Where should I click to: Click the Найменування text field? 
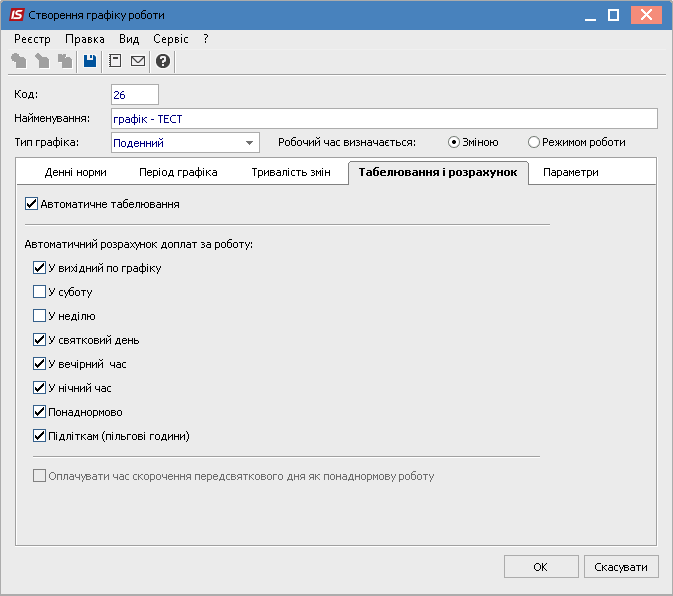(x=384, y=119)
